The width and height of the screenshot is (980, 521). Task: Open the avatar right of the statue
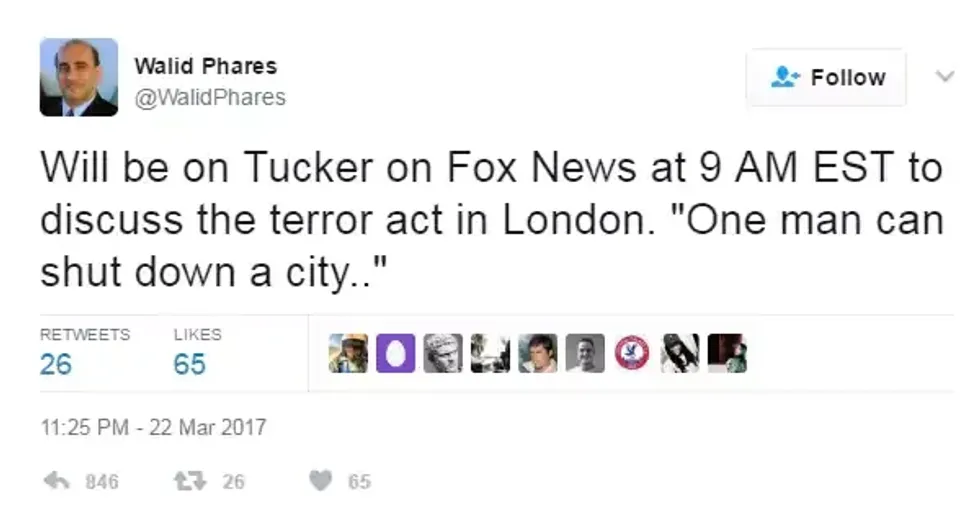coord(490,353)
